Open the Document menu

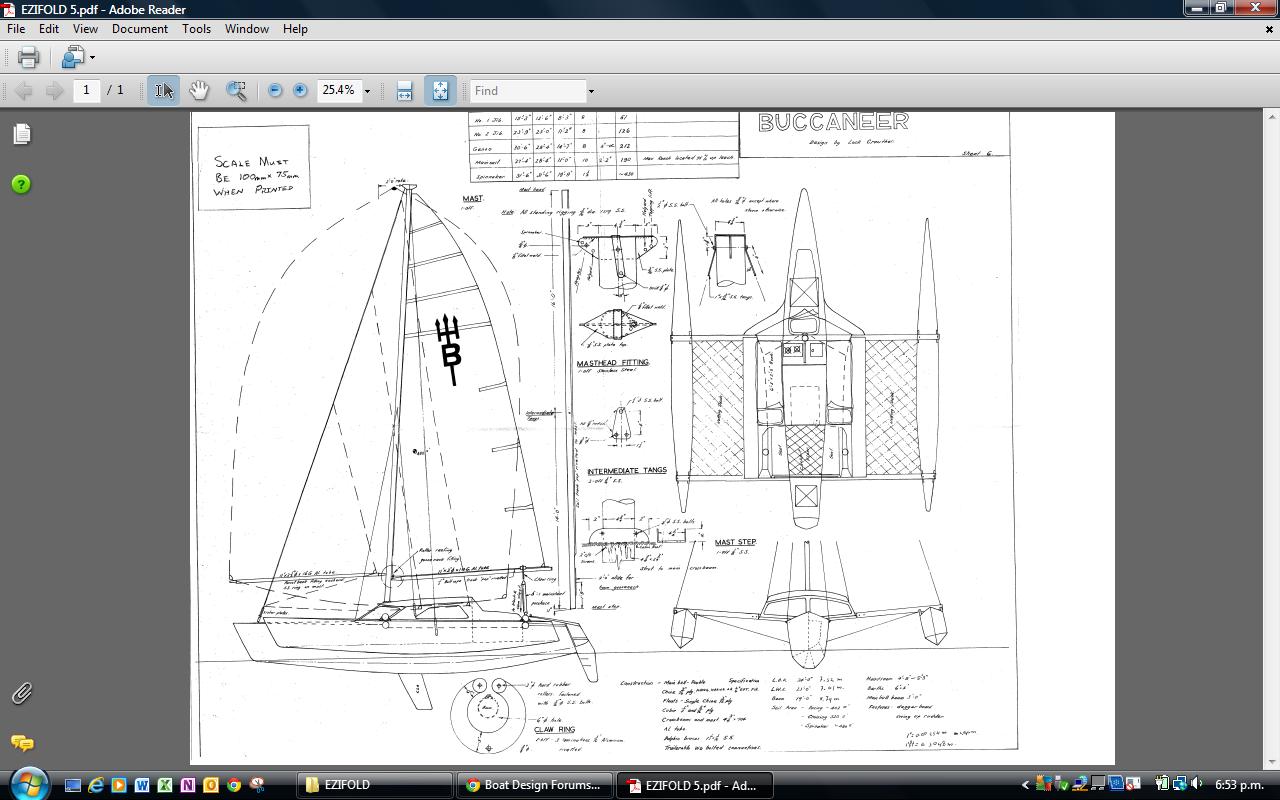coord(139,29)
